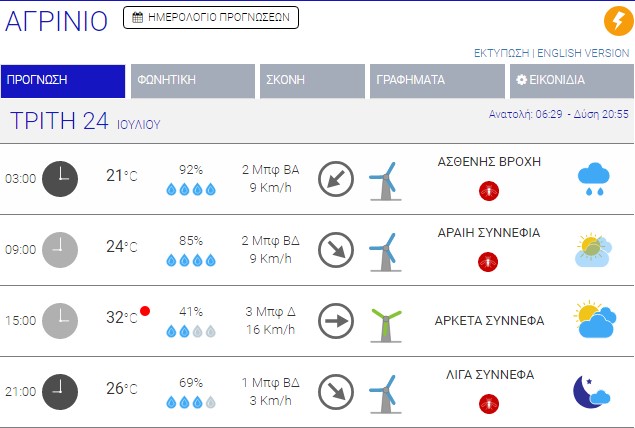Click the light rain cloud icon at 03:00
Screen dimensions: 635x428
[x=594, y=179]
